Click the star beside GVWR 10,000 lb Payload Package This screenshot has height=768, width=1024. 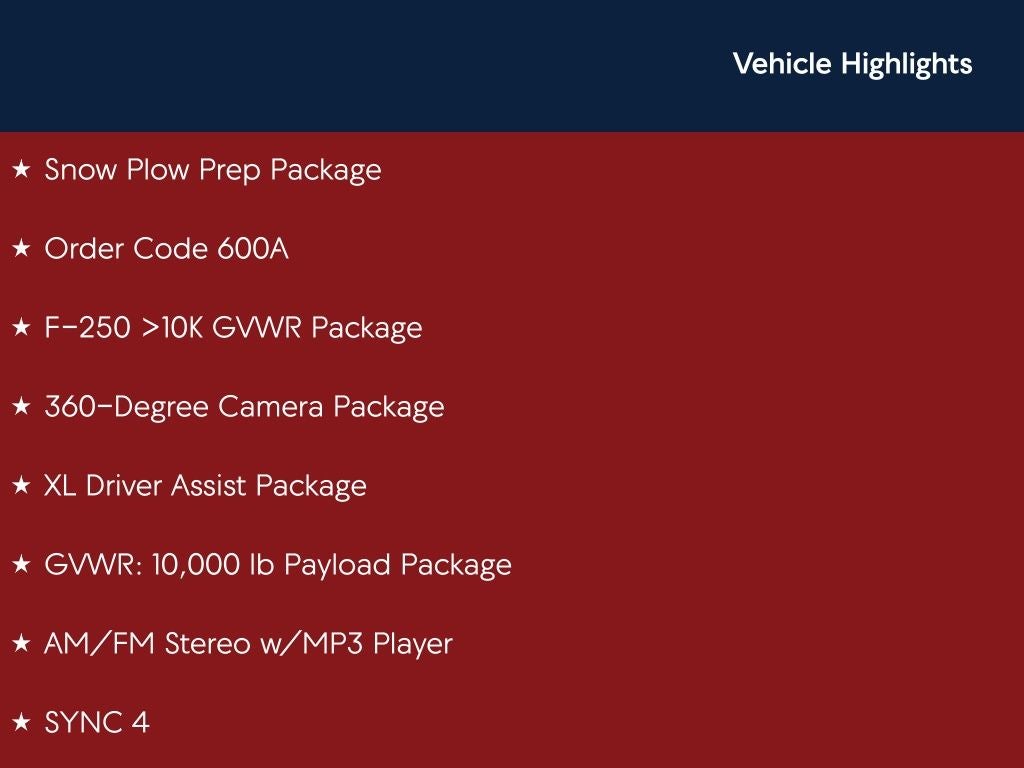(21, 565)
